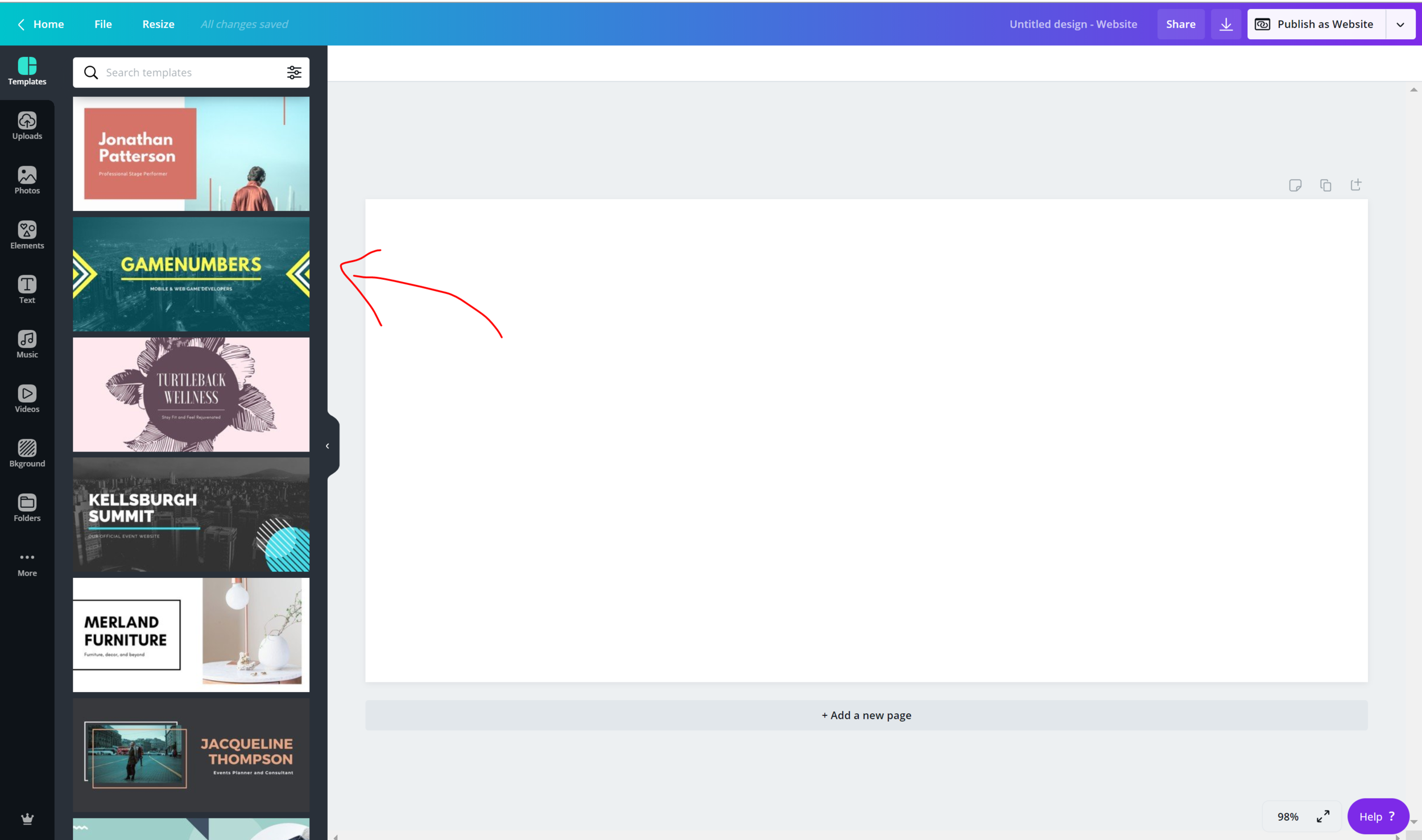Collapse the templates side panel
This screenshot has height=840, width=1422.
(x=328, y=446)
